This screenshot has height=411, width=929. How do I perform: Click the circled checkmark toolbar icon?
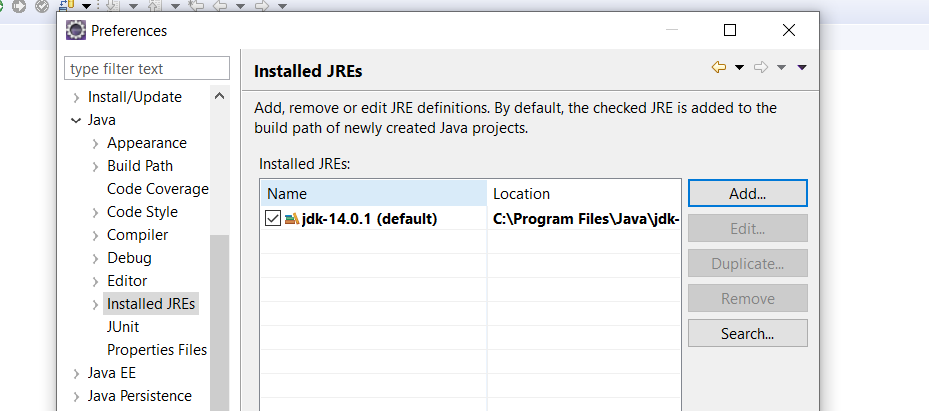coord(41,6)
